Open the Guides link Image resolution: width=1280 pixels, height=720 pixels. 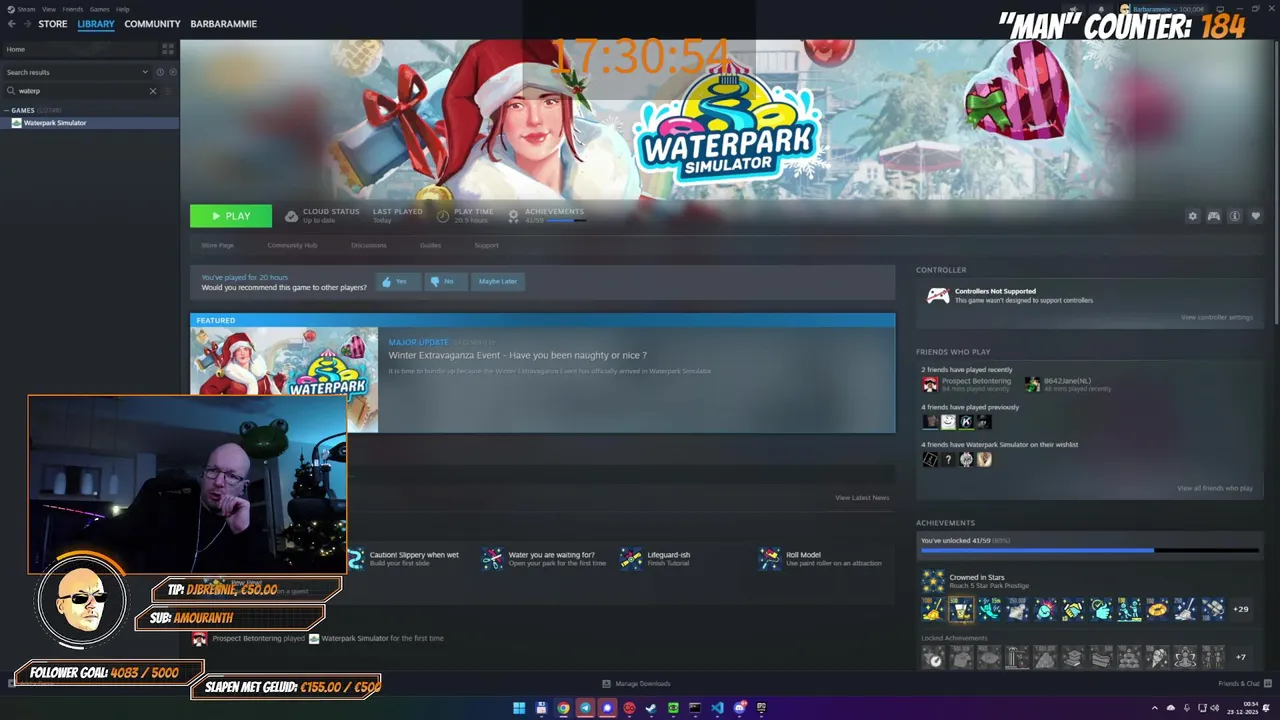pyautogui.click(x=430, y=245)
